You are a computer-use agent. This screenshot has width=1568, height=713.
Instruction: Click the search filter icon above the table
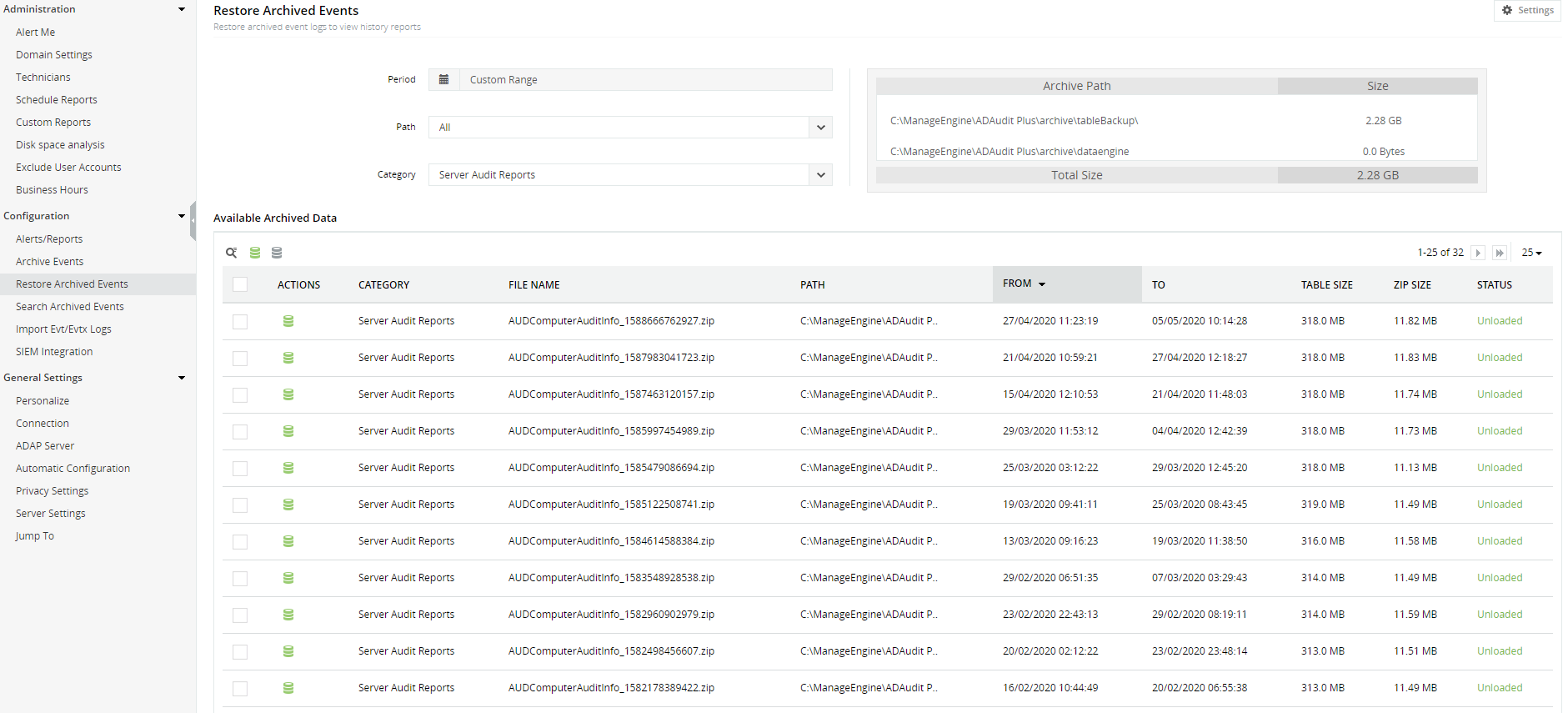232,253
